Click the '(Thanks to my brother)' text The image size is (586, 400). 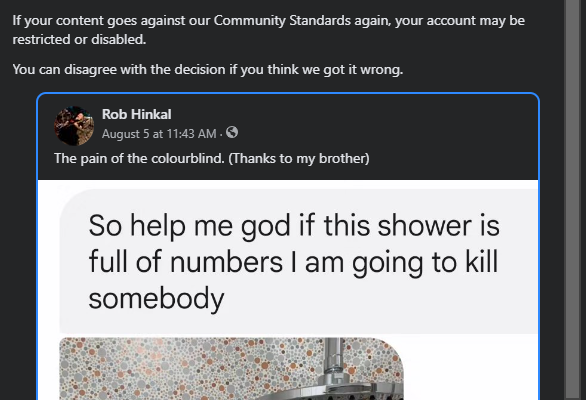pyautogui.click(x=299, y=158)
